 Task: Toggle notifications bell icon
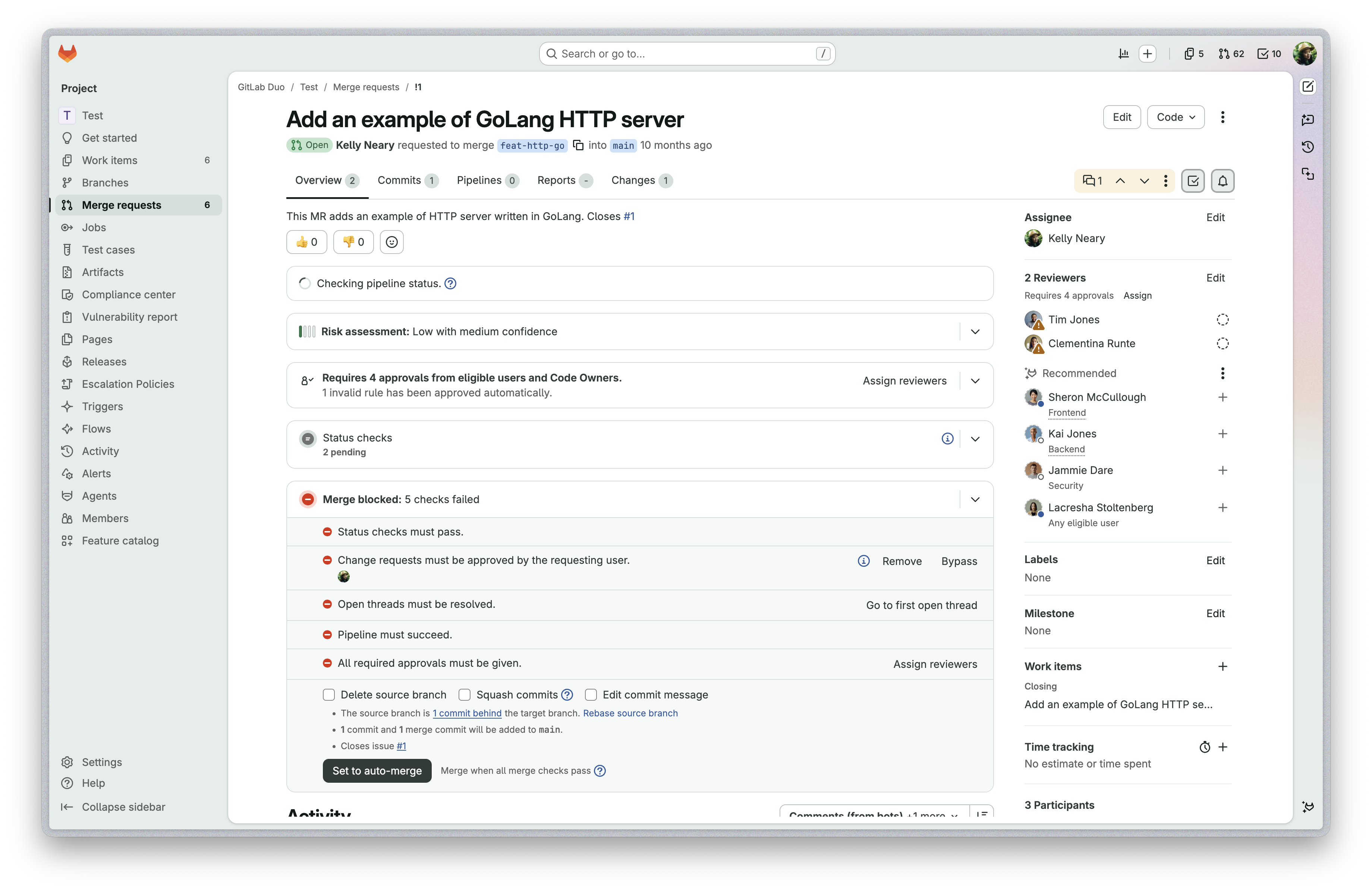1223,181
